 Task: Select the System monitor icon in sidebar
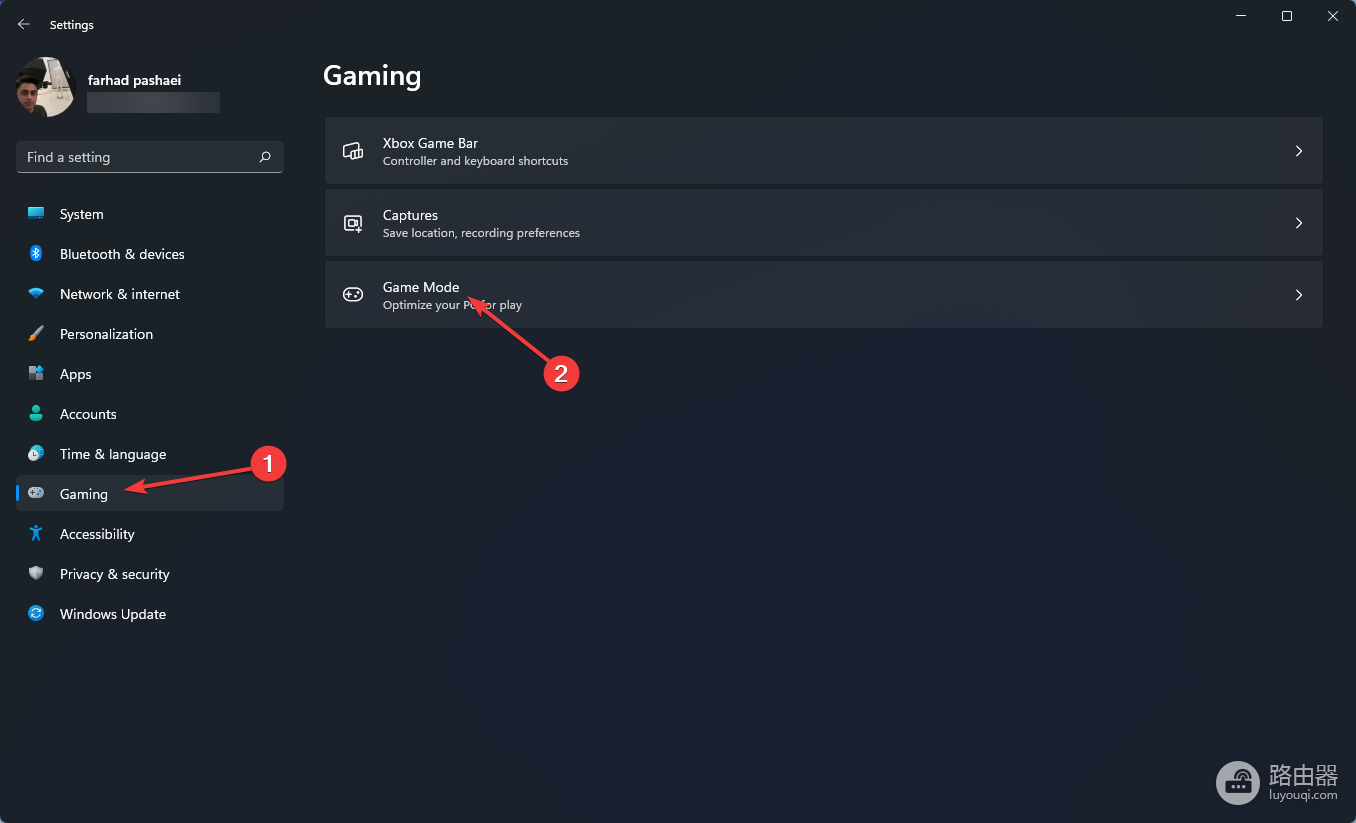tap(36, 214)
